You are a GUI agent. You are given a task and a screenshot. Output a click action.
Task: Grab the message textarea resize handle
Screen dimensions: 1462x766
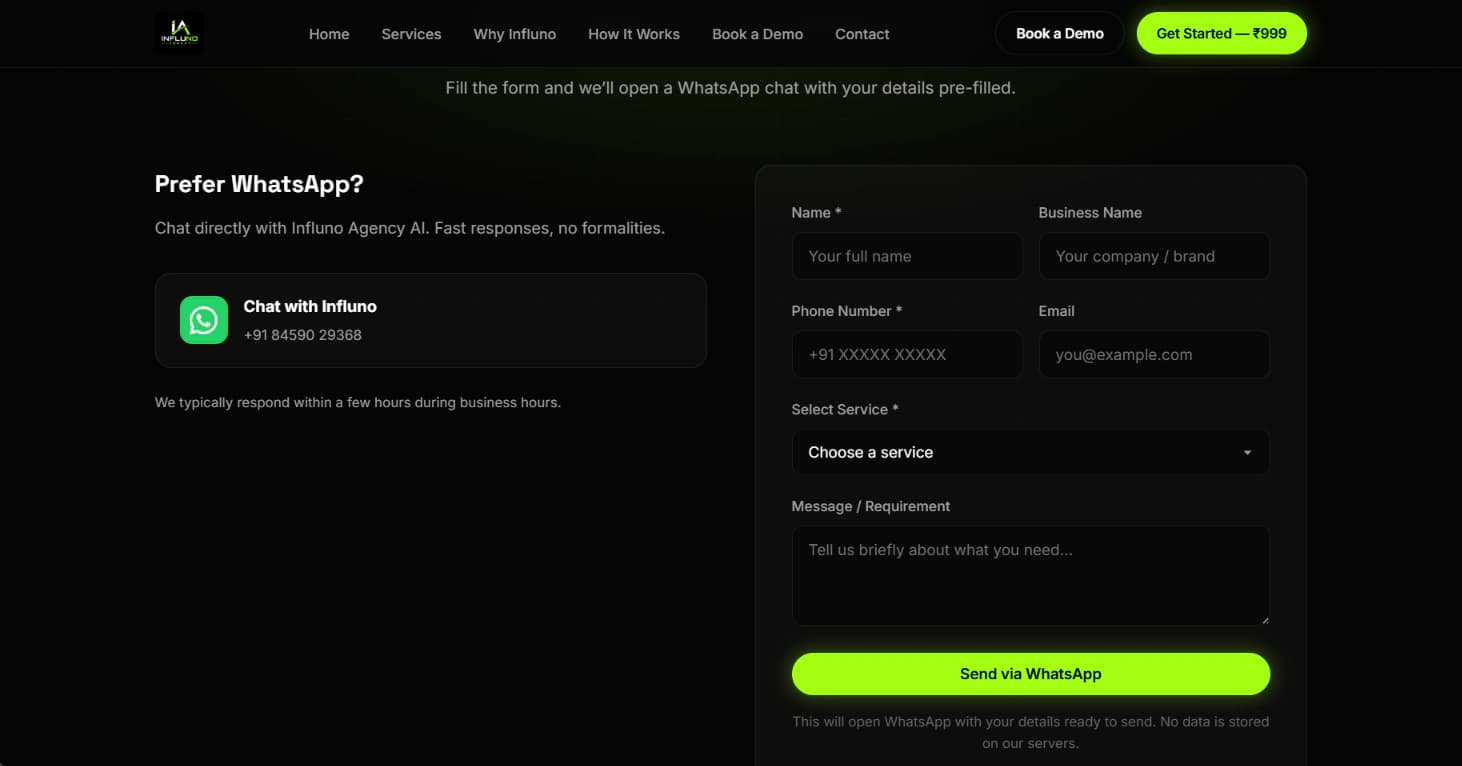[x=1264, y=620]
